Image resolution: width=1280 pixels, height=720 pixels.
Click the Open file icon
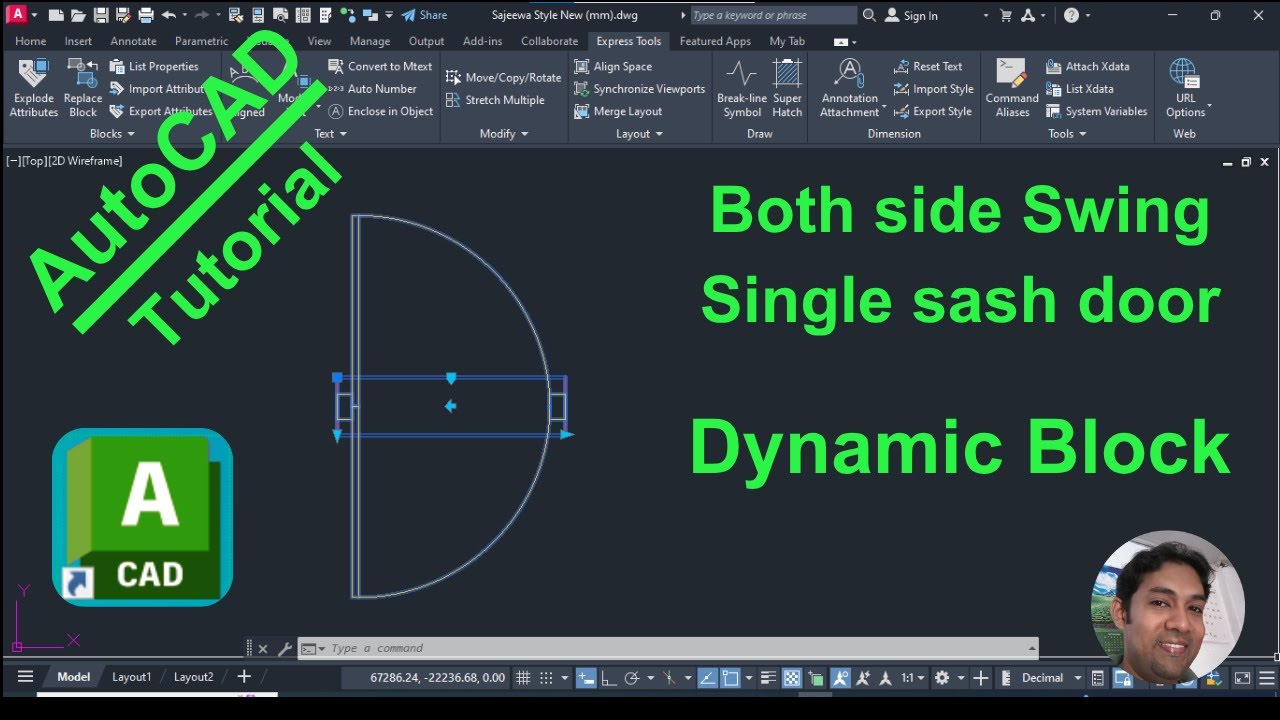tap(78, 15)
